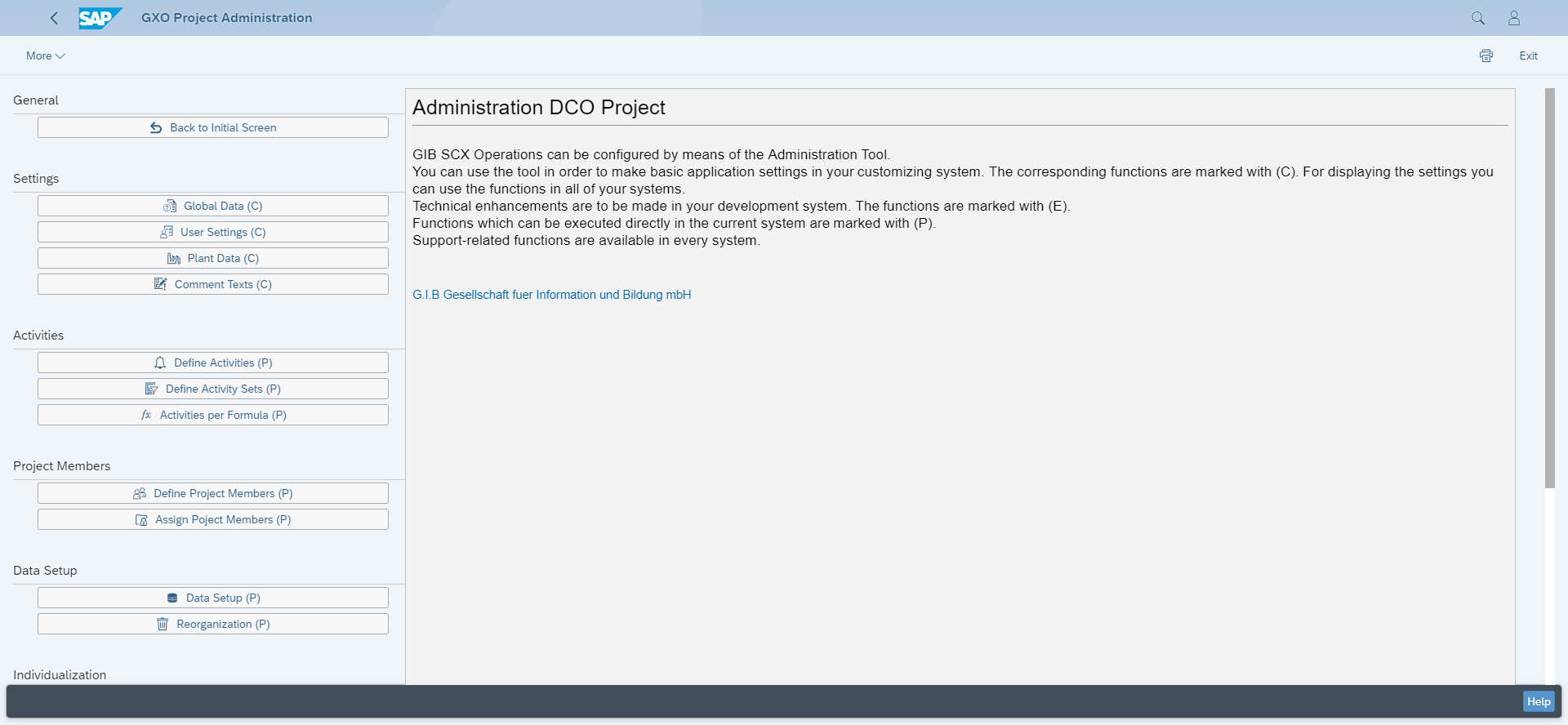Click the Global Data button icon

click(170, 207)
